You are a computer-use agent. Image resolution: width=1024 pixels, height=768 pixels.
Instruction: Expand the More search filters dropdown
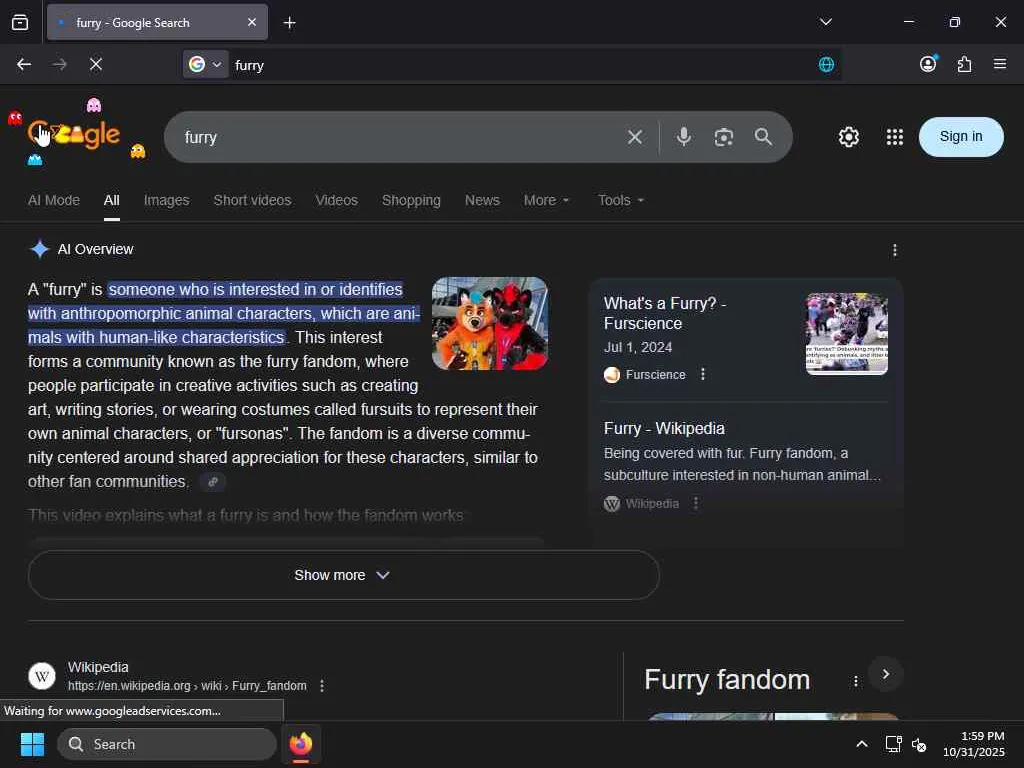(x=546, y=200)
